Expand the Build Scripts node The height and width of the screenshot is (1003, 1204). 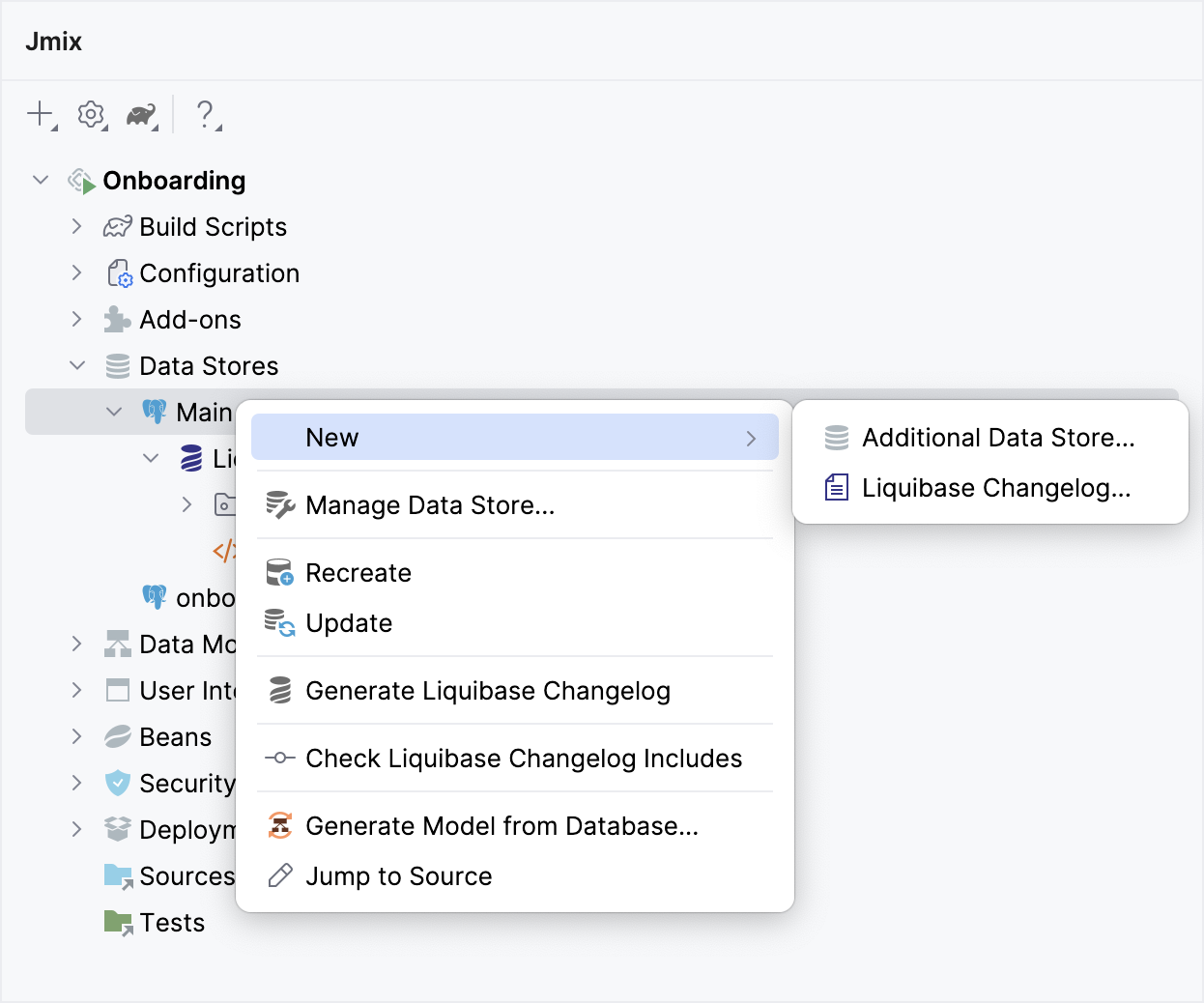pyautogui.click(x=77, y=227)
